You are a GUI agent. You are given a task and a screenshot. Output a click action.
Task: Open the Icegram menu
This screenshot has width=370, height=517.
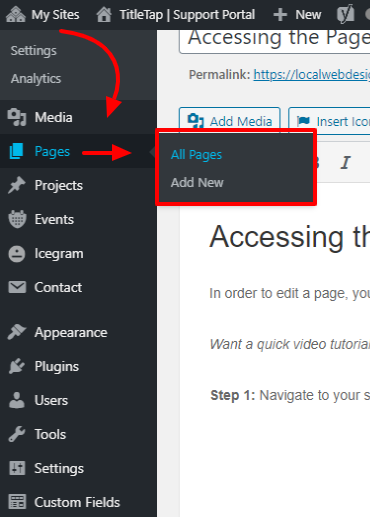click(59, 254)
